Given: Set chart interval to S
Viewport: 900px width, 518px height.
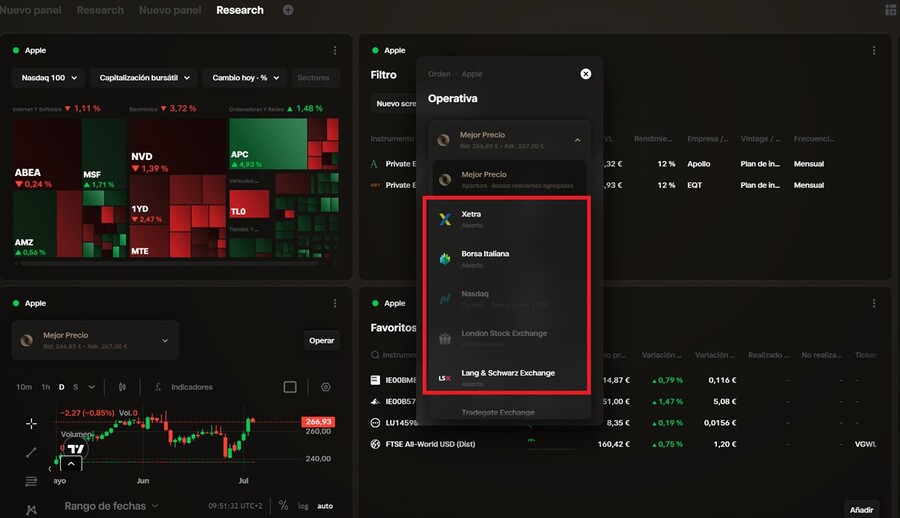Looking at the screenshot, I should pos(76,387).
